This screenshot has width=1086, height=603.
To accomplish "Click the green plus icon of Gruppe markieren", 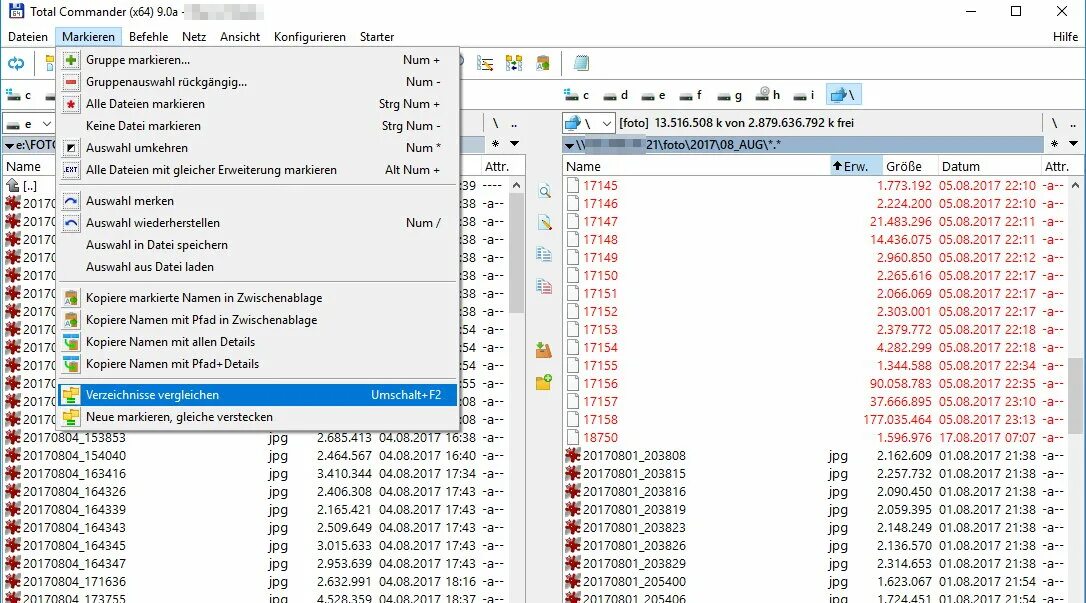I will tap(71, 60).
